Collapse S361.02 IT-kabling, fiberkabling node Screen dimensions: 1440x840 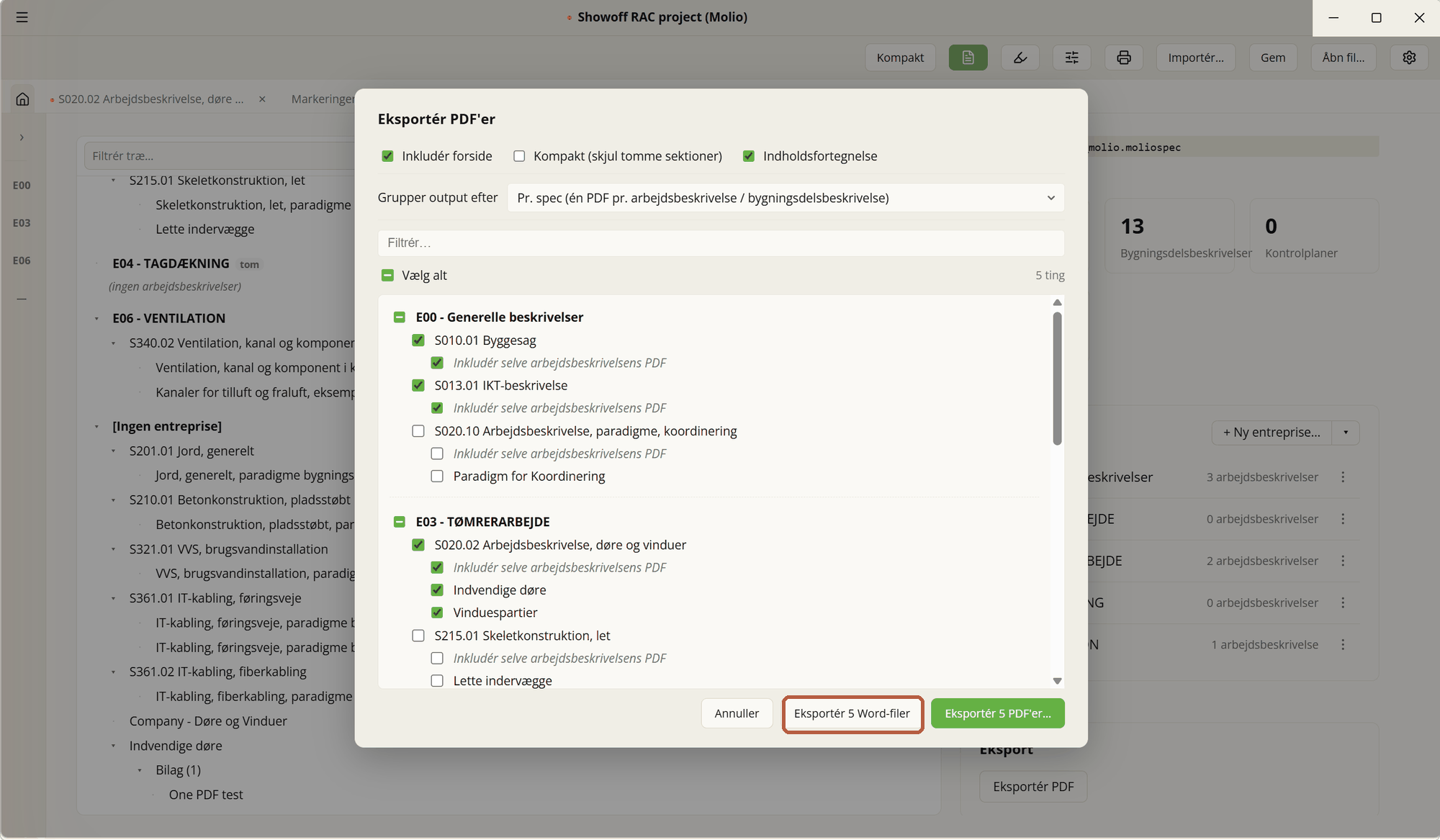[x=113, y=672]
